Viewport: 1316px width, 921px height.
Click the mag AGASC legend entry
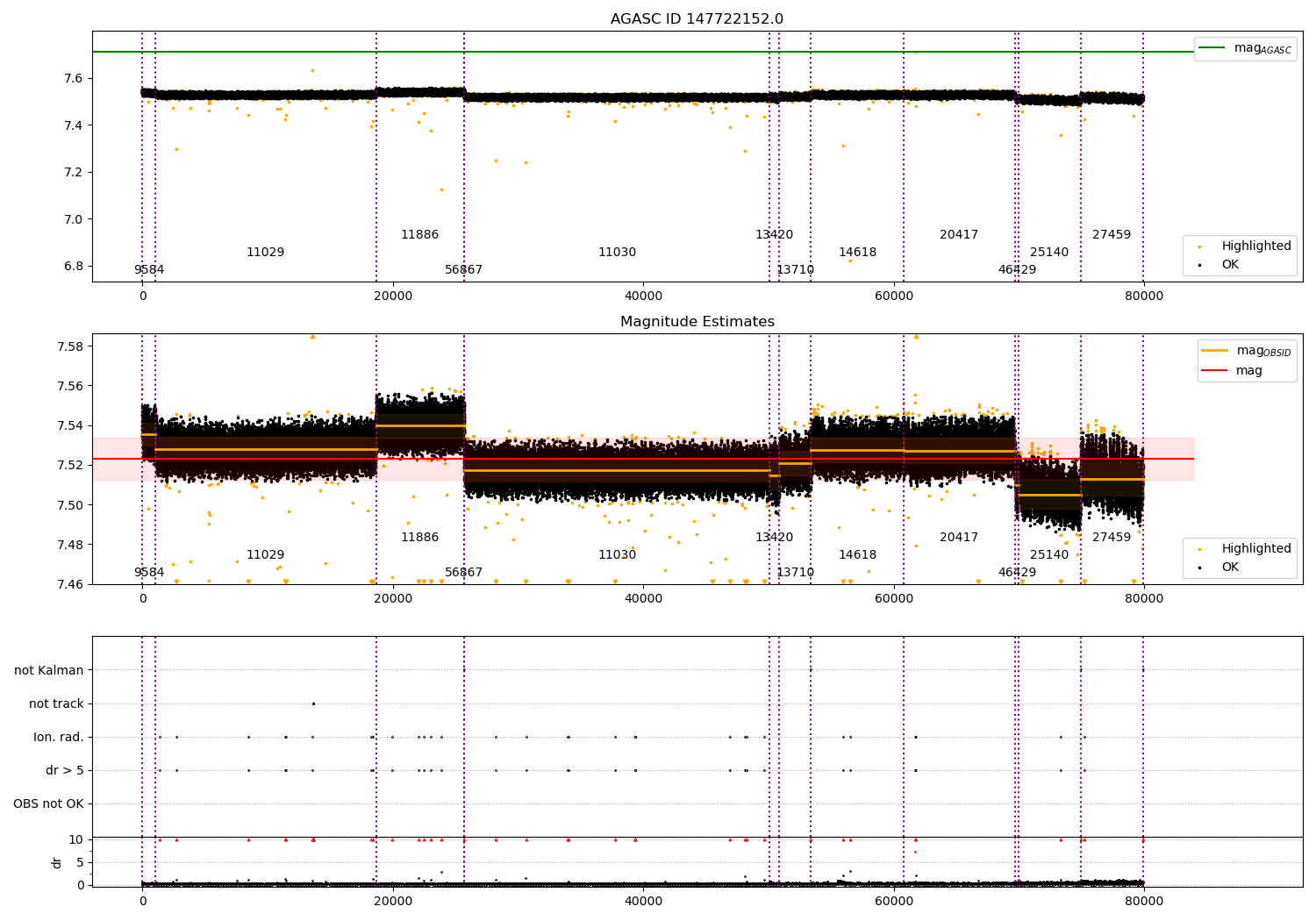point(1246,48)
